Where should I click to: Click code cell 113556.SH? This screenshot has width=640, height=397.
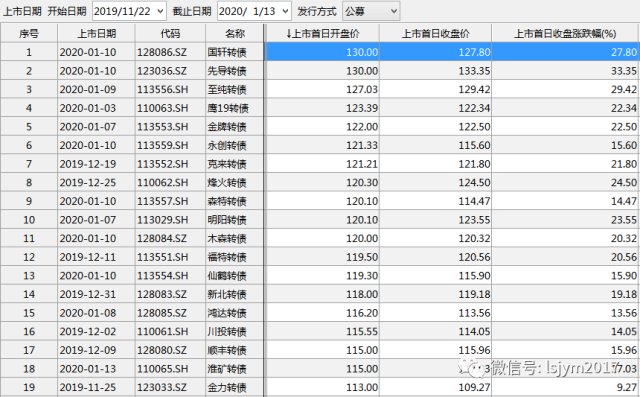[x=170, y=89]
